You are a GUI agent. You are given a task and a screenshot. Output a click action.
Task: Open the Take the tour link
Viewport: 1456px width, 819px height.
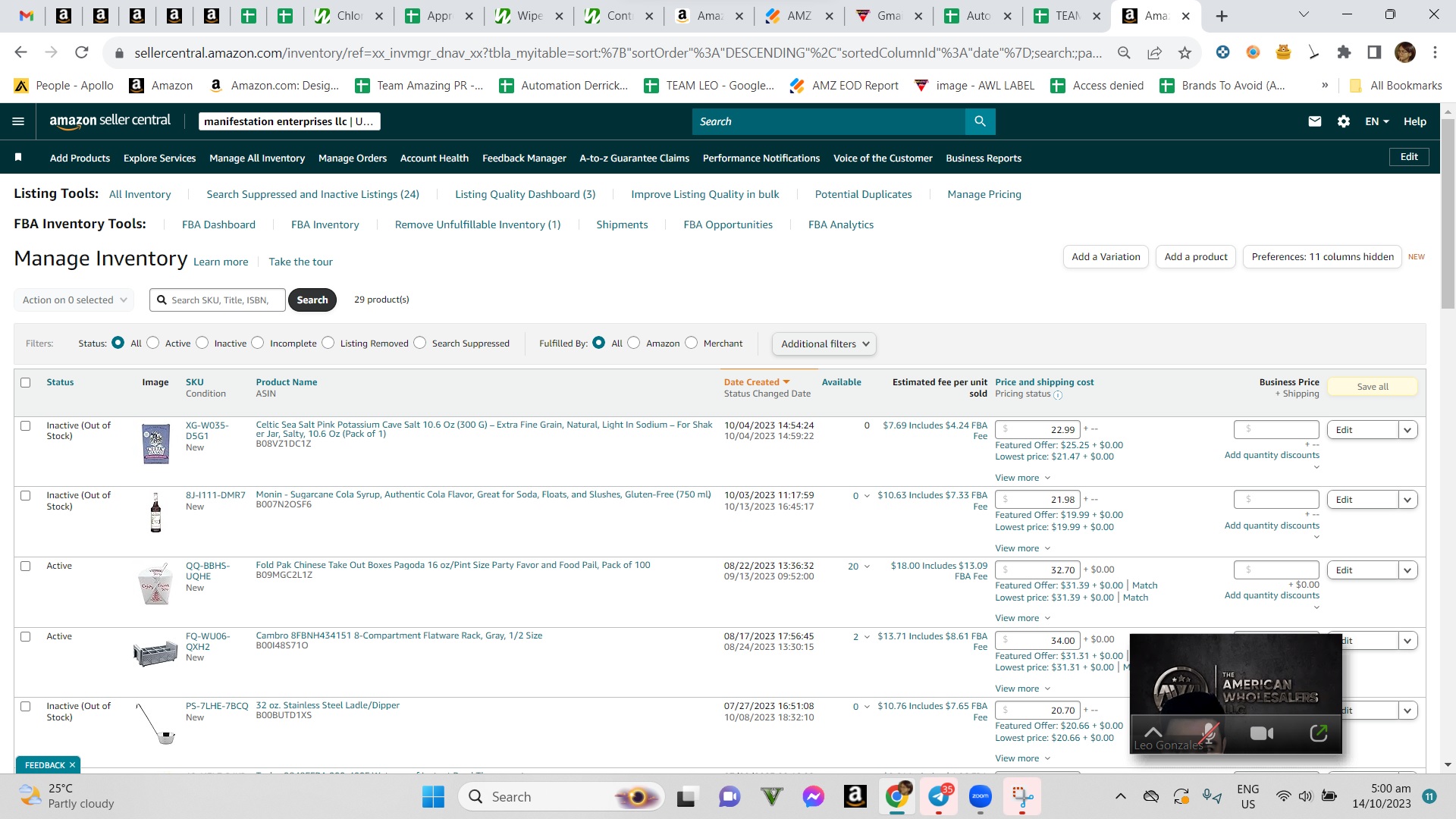coord(300,262)
